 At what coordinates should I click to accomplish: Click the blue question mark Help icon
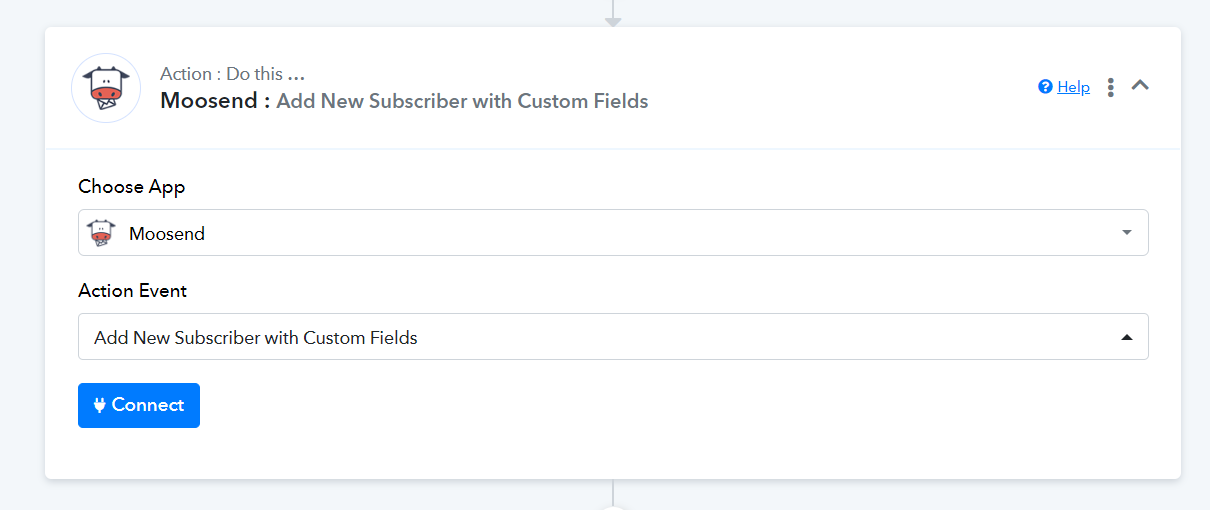pos(1045,87)
